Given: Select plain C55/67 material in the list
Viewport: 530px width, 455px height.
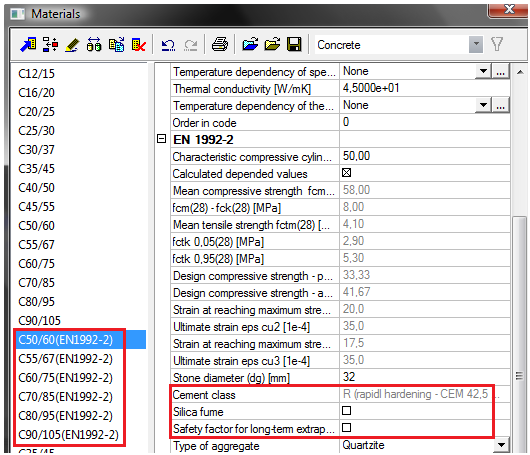Looking at the screenshot, I should pos(37,244).
